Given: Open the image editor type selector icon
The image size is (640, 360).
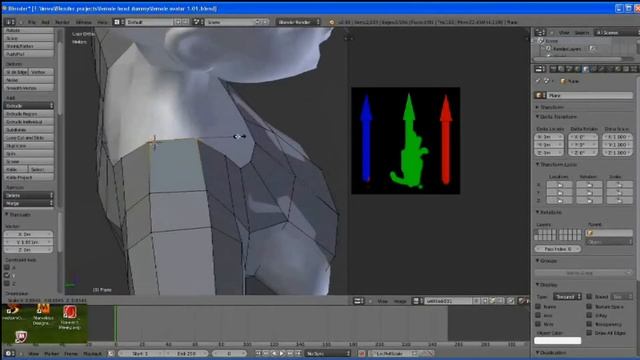Looking at the screenshot, I should coord(358,301).
